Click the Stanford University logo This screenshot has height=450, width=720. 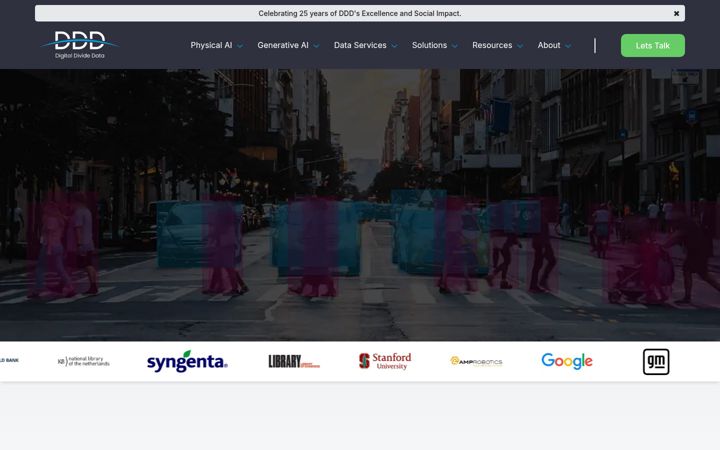point(385,361)
